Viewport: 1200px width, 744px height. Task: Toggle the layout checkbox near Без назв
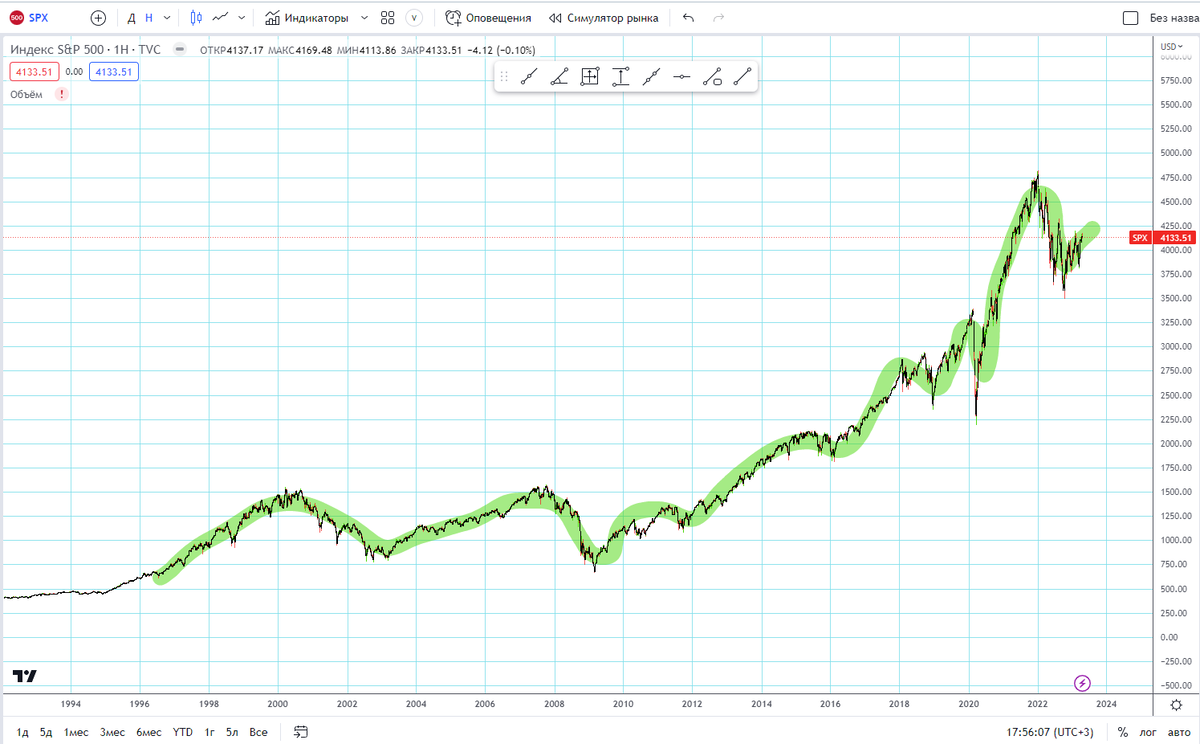click(x=1131, y=17)
